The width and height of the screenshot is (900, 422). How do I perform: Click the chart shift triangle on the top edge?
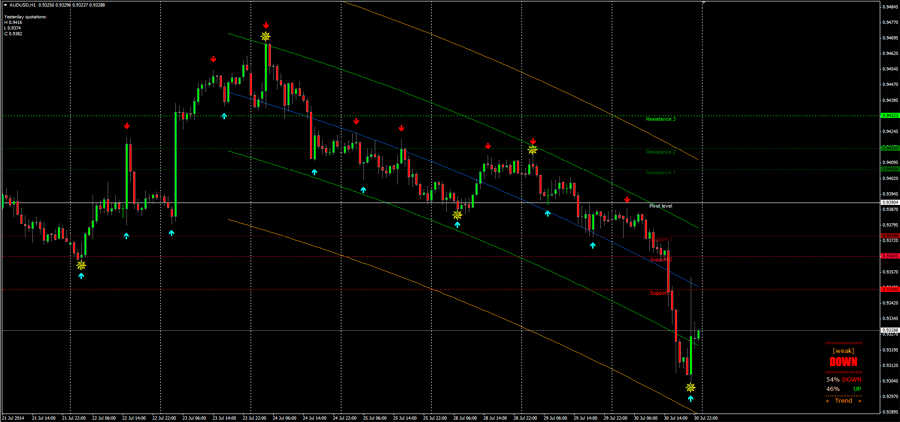703,4
